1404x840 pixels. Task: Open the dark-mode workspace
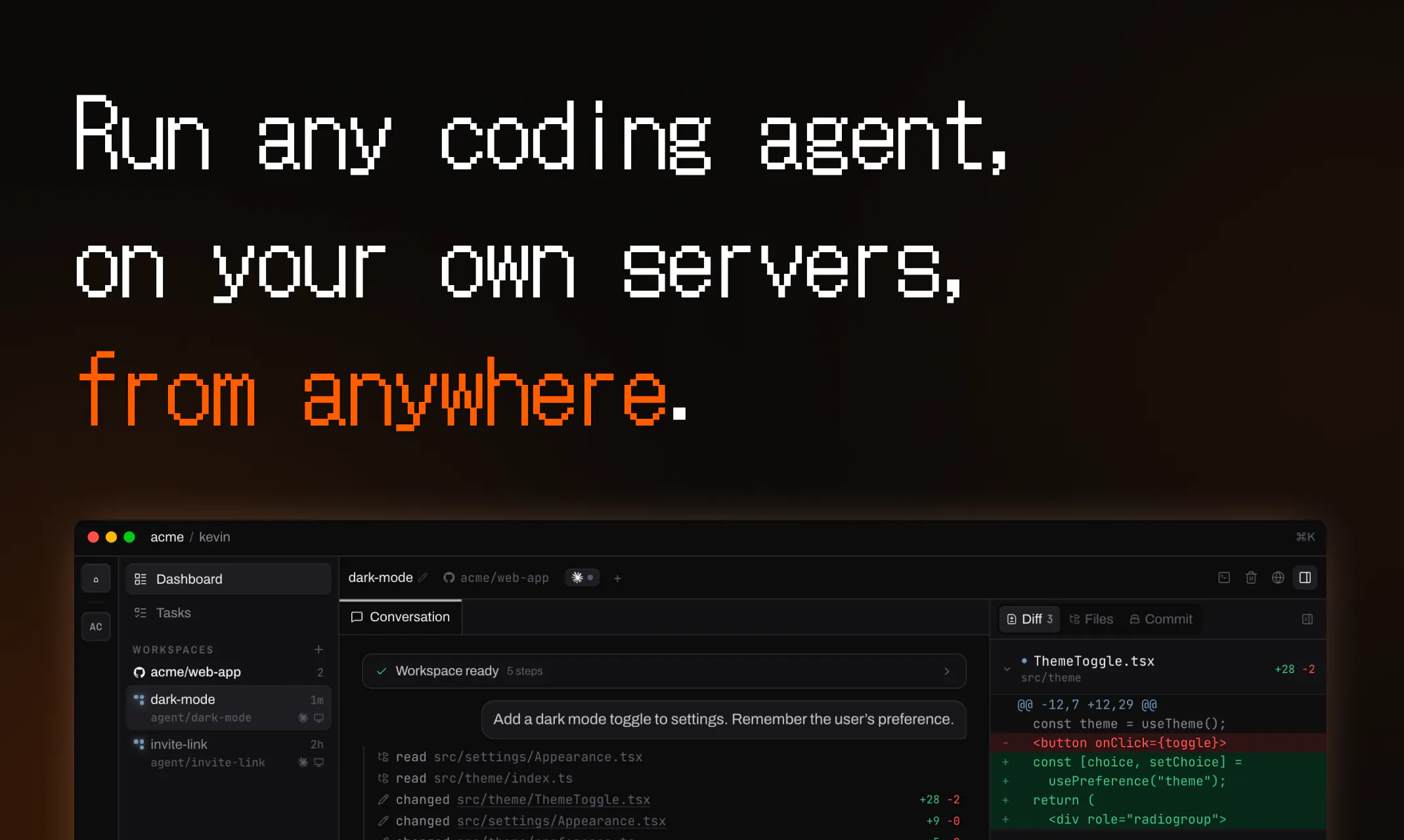coord(229,708)
